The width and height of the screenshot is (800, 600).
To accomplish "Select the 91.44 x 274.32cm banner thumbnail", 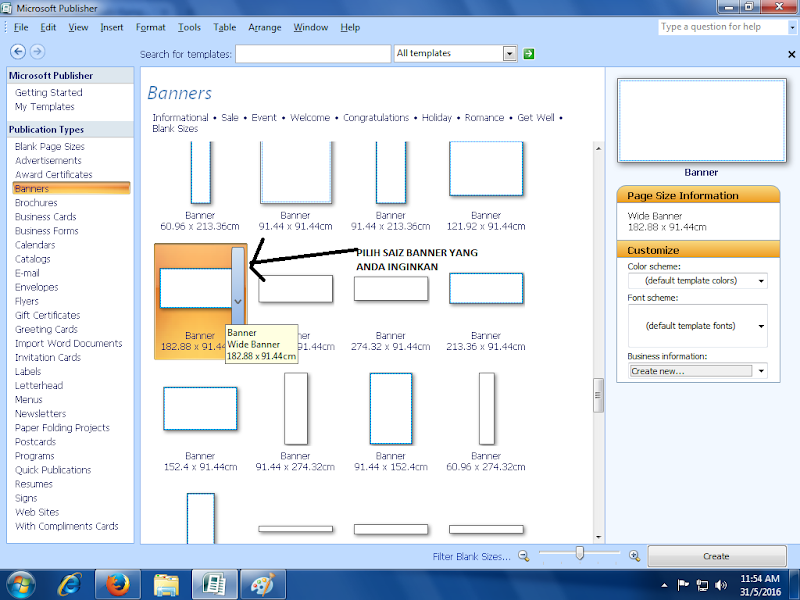I will (x=296, y=409).
